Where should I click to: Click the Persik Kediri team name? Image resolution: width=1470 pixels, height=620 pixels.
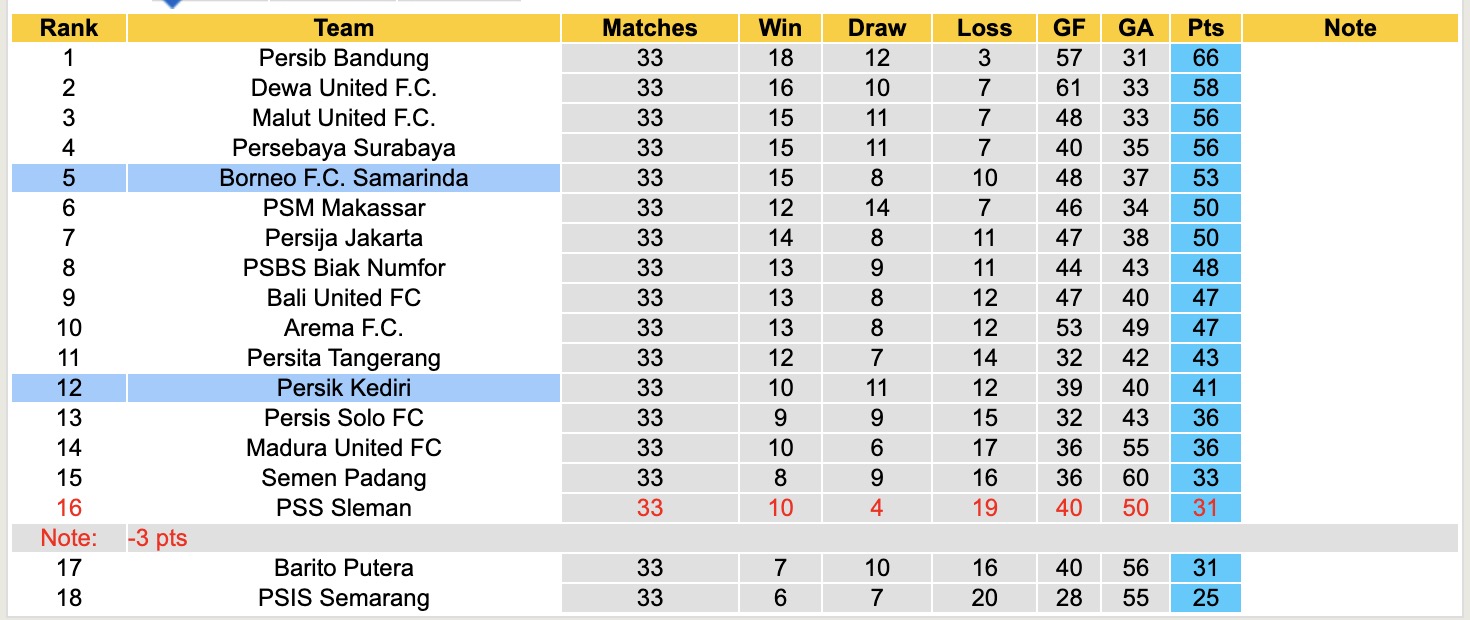click(343, 388)
